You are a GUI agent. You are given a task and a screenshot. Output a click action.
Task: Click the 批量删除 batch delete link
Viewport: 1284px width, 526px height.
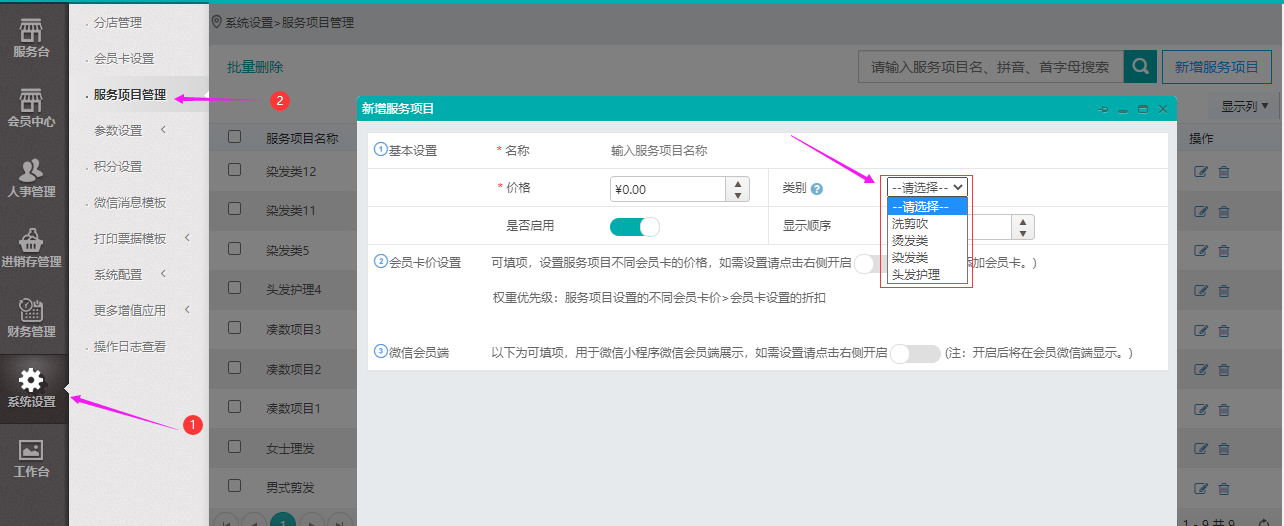[255, 68]
